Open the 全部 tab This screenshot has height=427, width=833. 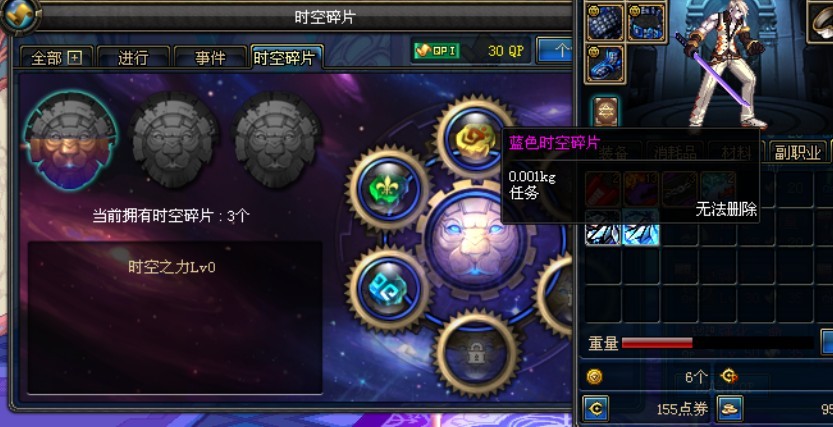pos(56,57)
